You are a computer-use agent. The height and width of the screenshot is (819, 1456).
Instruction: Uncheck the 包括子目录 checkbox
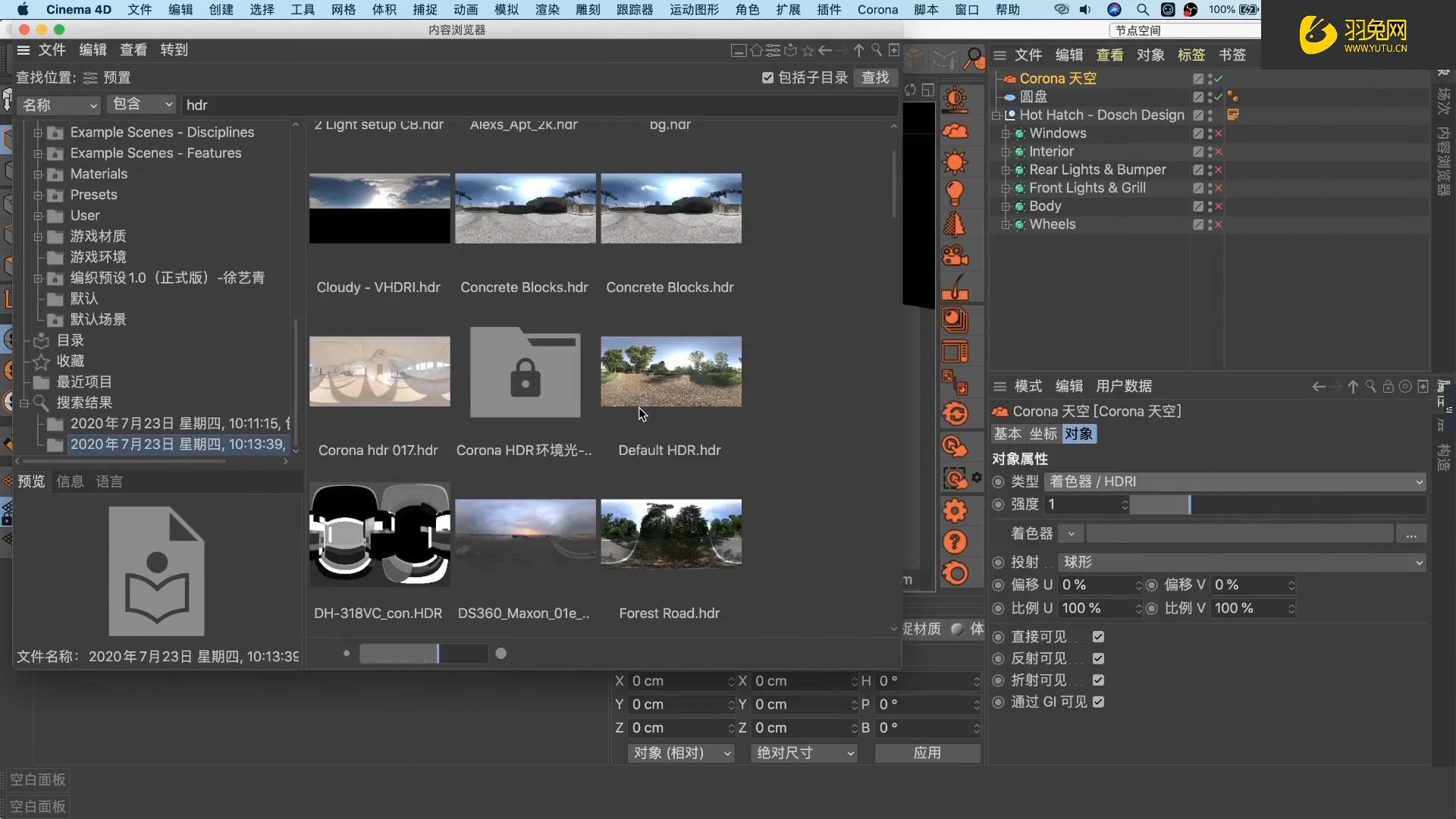[x=767, y=77]
